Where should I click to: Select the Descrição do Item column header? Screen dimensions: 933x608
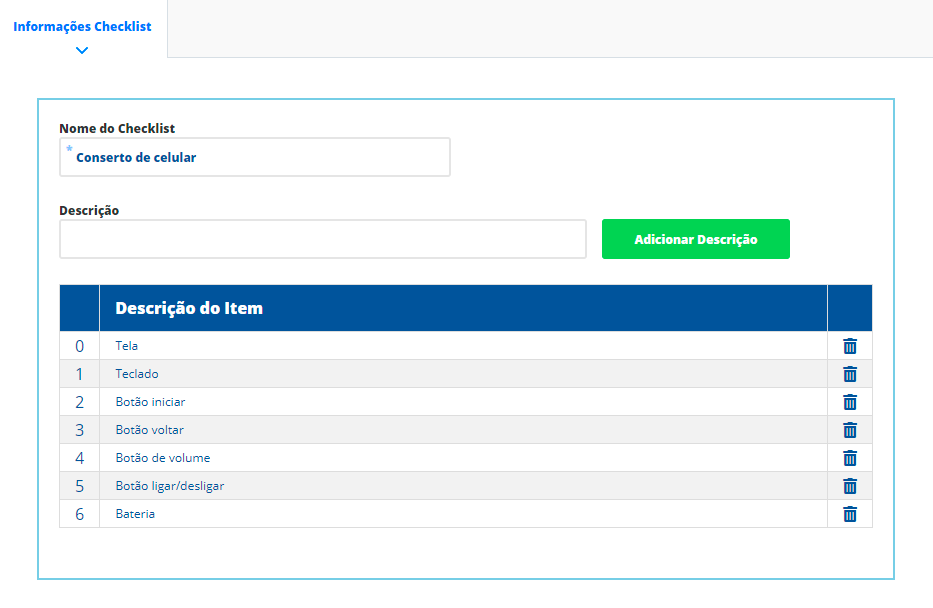click(463, 308)
